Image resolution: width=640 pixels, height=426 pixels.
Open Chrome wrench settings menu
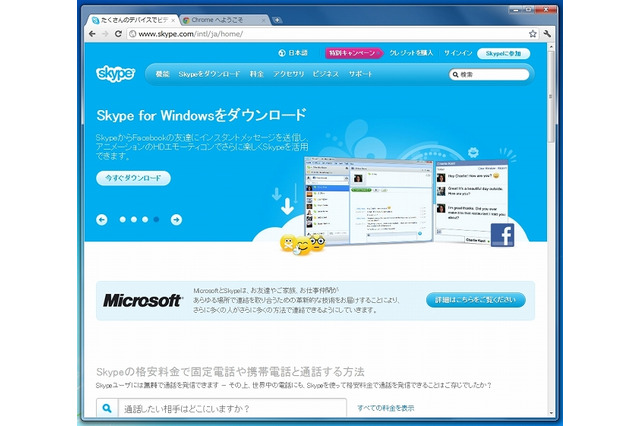(547, 33)
